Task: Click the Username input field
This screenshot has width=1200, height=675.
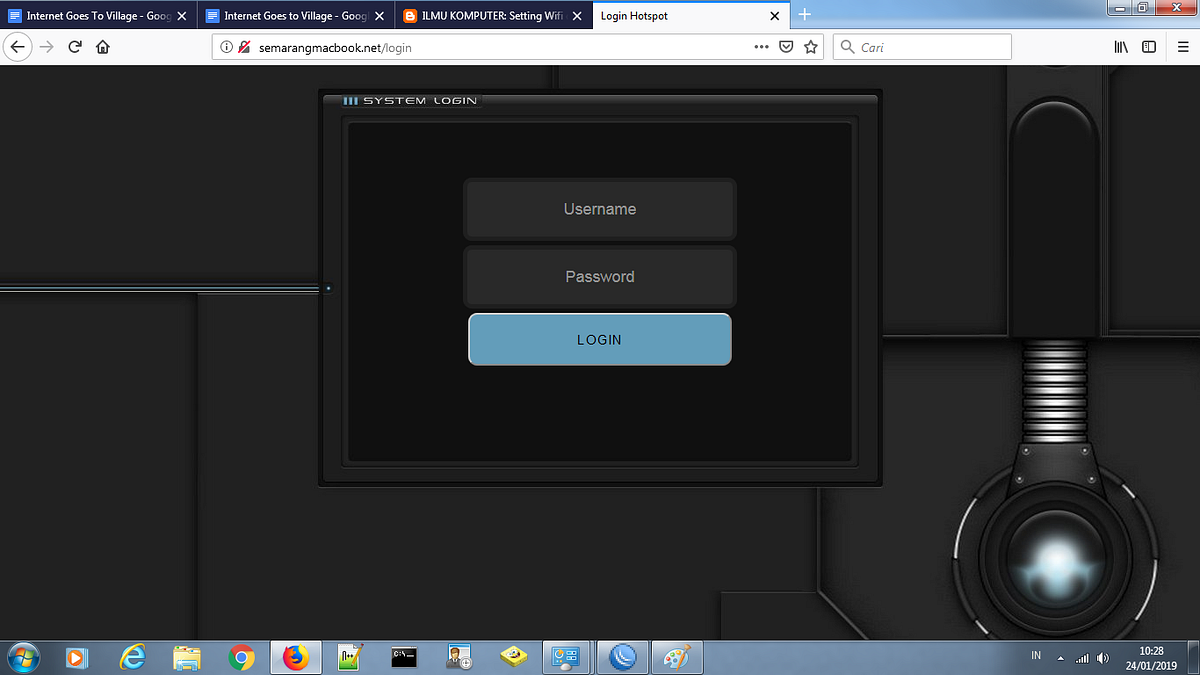Action: [600, 209]
